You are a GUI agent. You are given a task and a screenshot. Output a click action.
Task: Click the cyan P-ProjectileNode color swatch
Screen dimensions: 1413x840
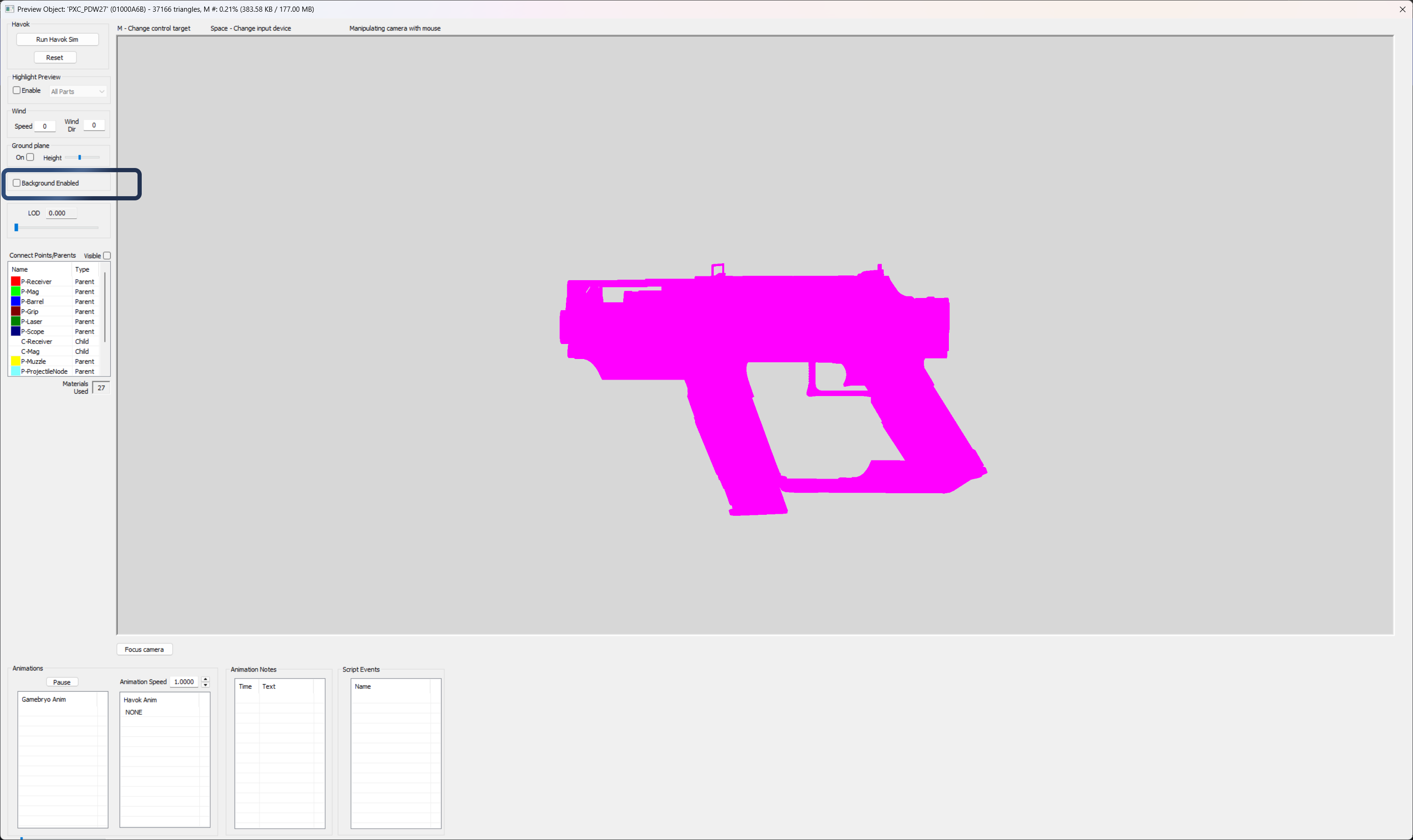pos(16,371)
